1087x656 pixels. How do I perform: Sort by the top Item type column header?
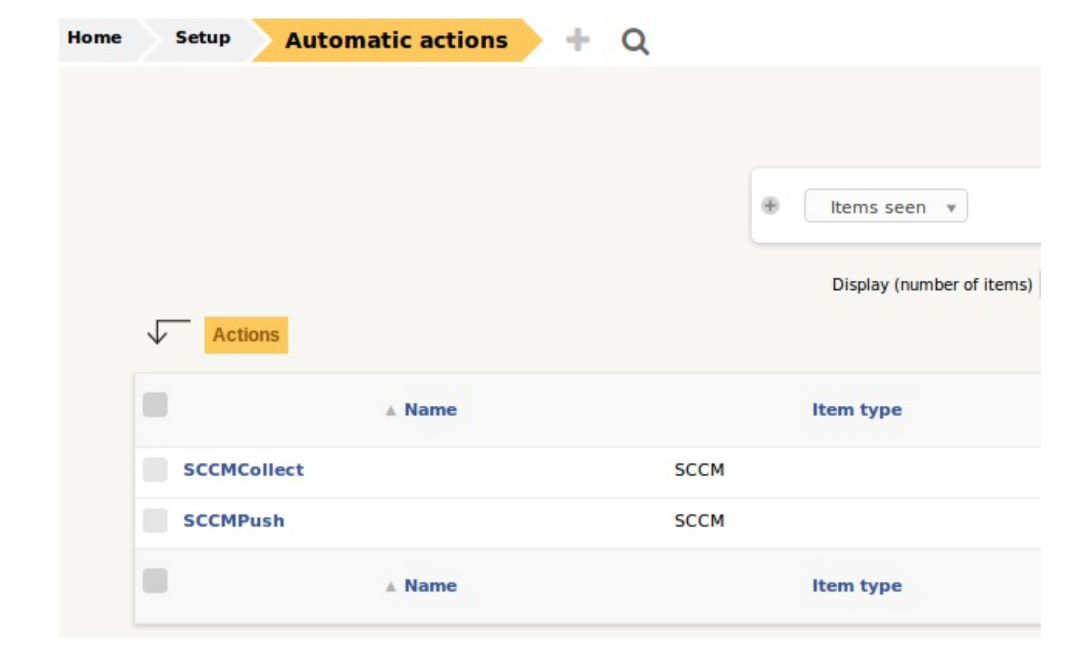tap(856, 410)
